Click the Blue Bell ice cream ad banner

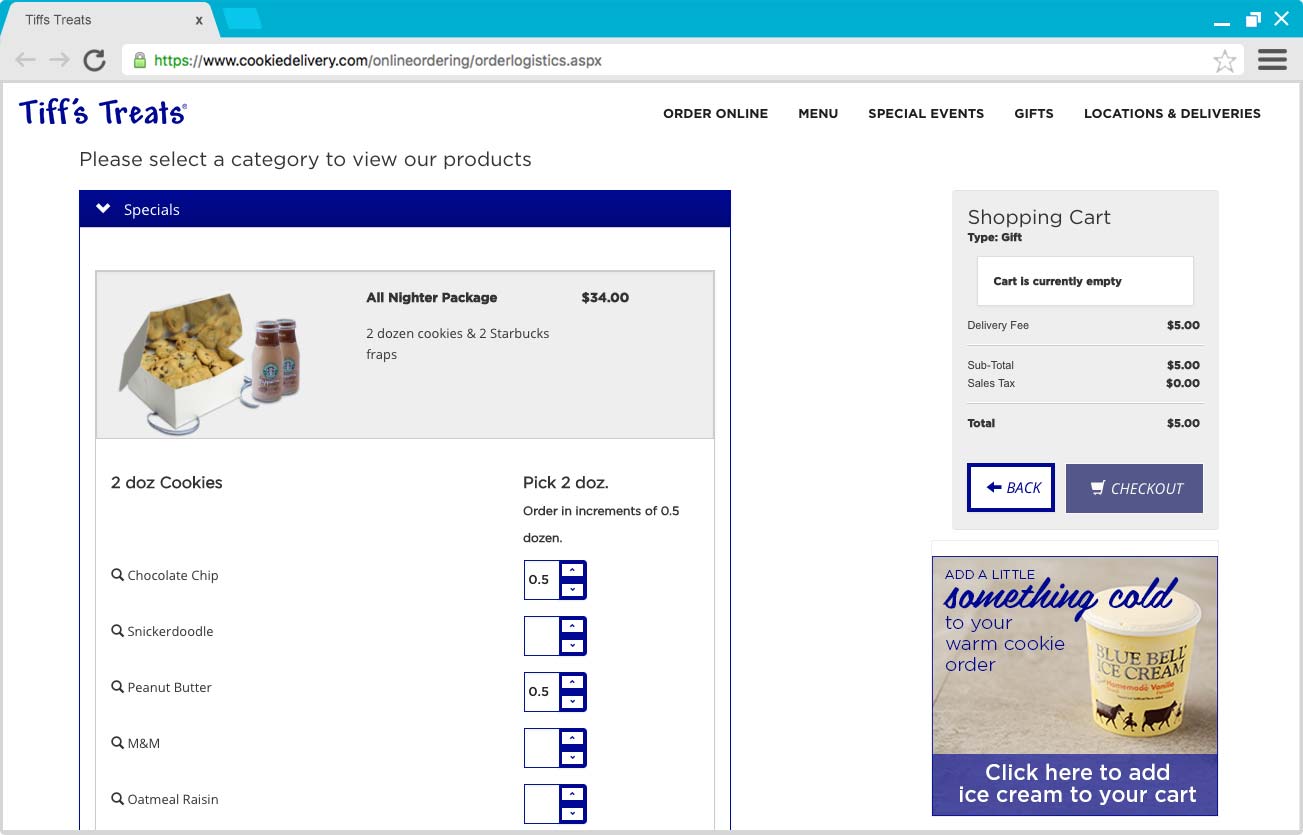1075,686
